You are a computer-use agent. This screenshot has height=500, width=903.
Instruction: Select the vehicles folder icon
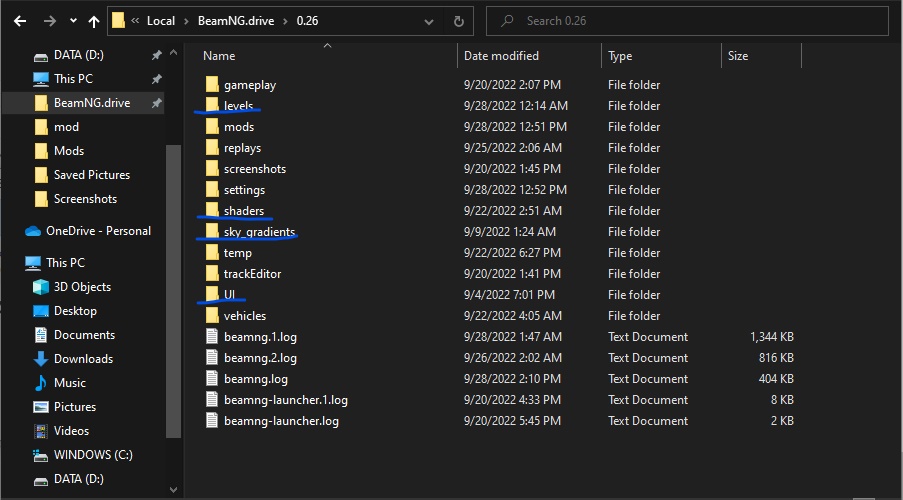pos(212,316)
